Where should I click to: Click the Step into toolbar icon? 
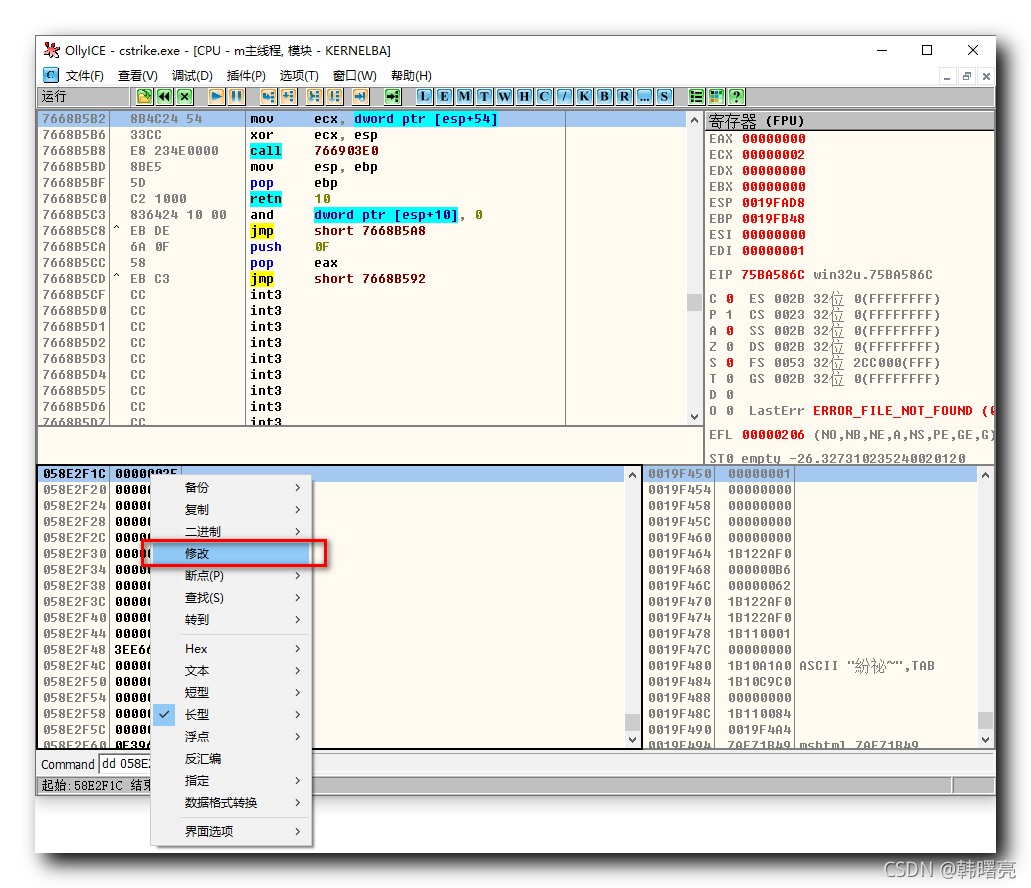[x=268, y=97]
